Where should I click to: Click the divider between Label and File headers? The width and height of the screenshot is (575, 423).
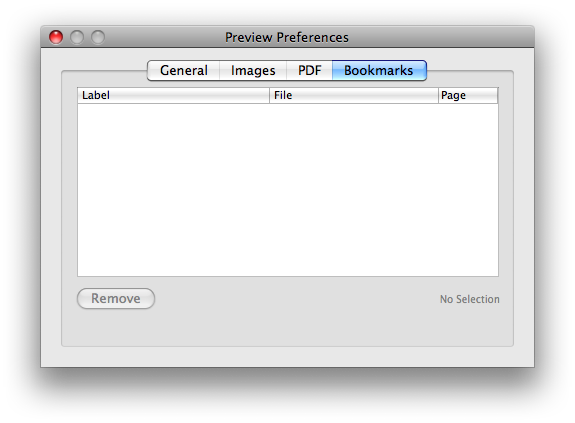[x=270, y=95]
